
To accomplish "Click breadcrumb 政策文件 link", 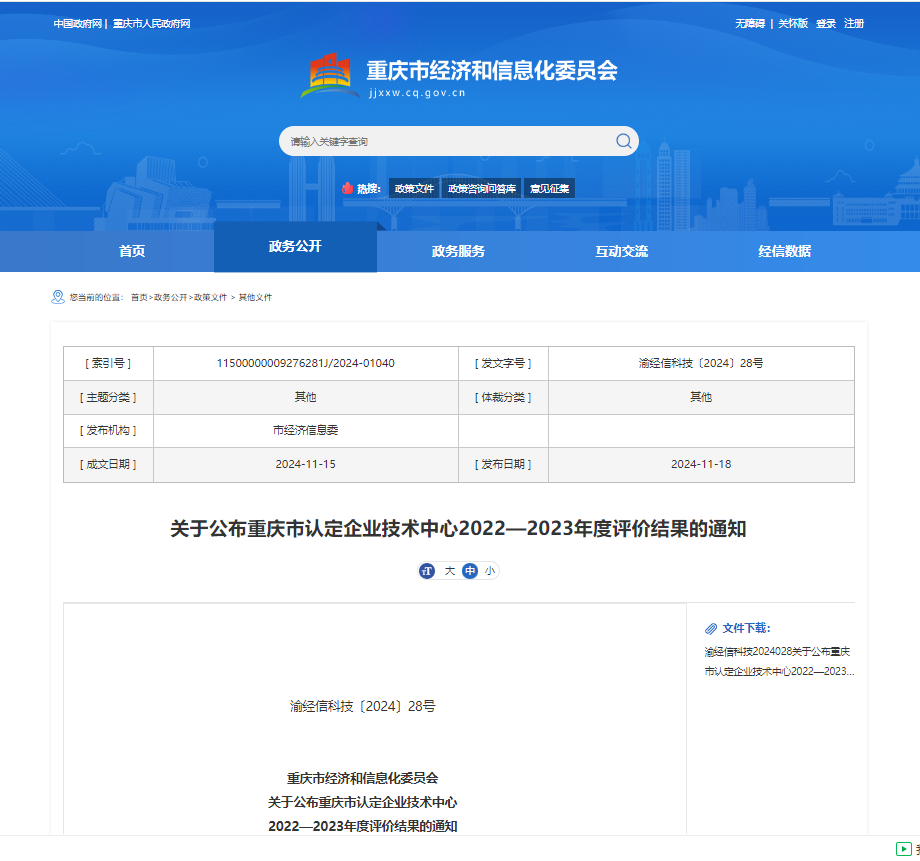I will click(x=210, y=298).
